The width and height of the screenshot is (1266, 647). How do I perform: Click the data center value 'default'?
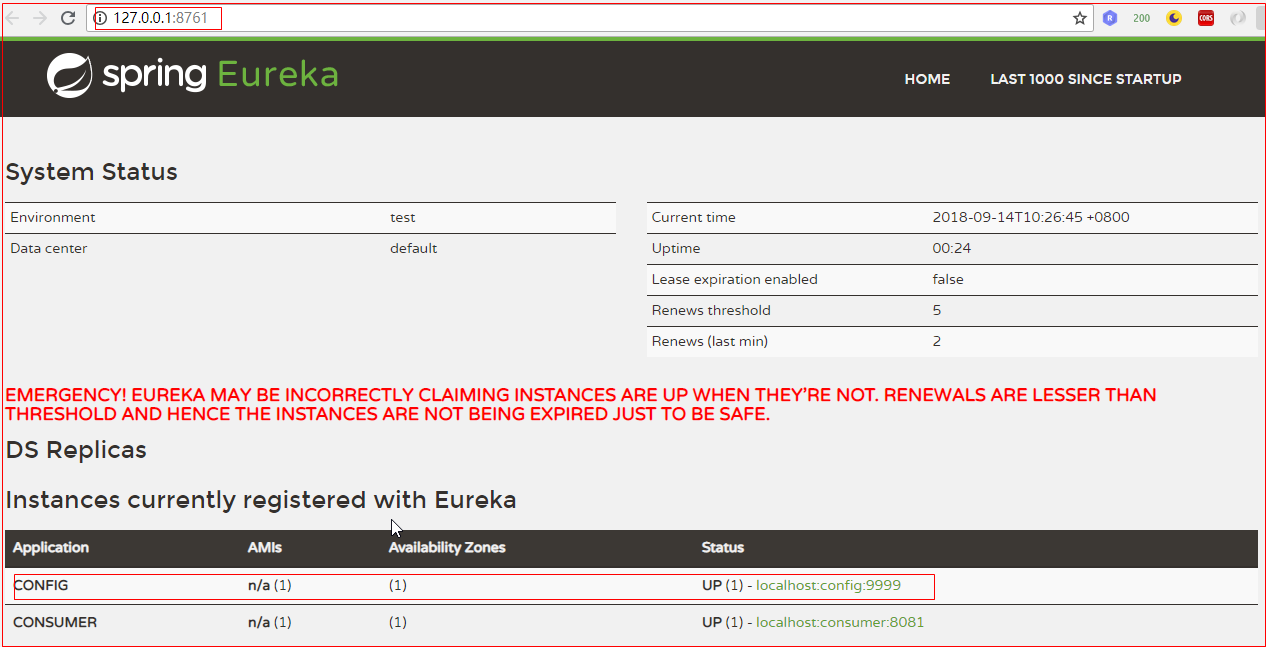[x=414, y=248]
